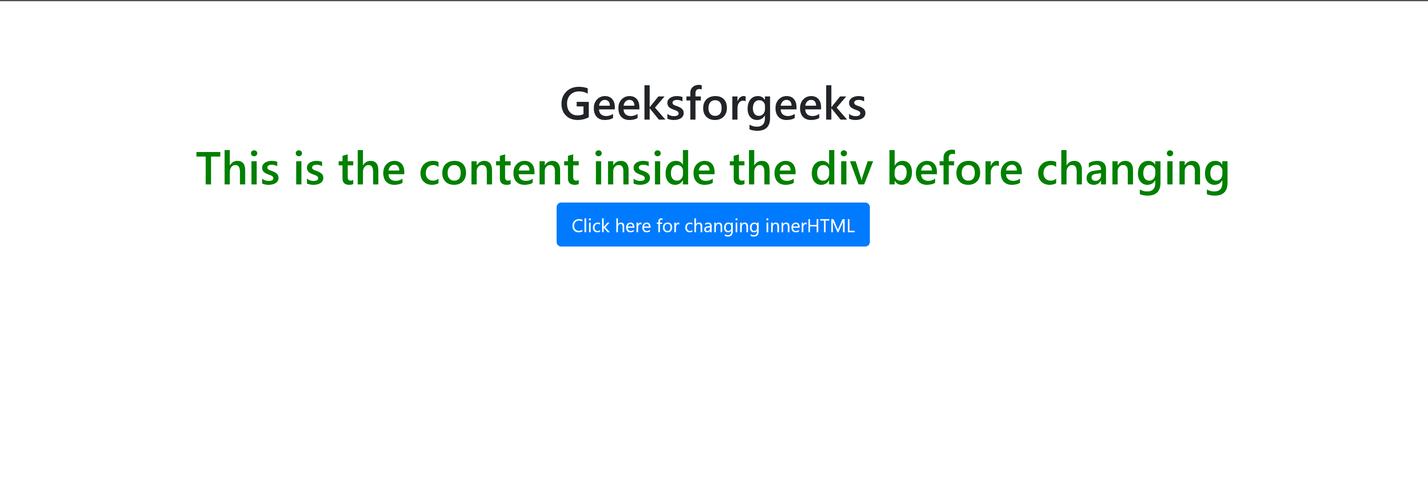Click the word 'for' on blue button
The height and width of the screenshot is (500, 1428).
coord(668,226)
